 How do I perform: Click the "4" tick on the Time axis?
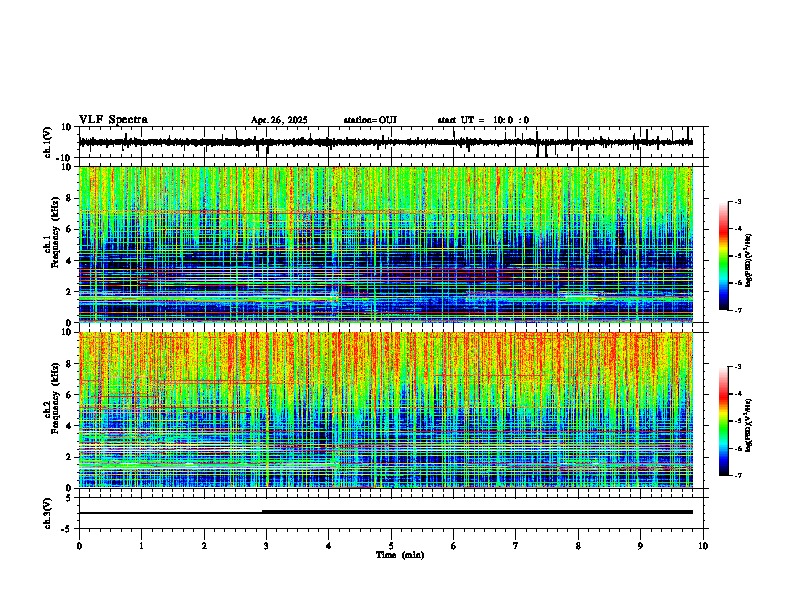[x=328, y=546]
